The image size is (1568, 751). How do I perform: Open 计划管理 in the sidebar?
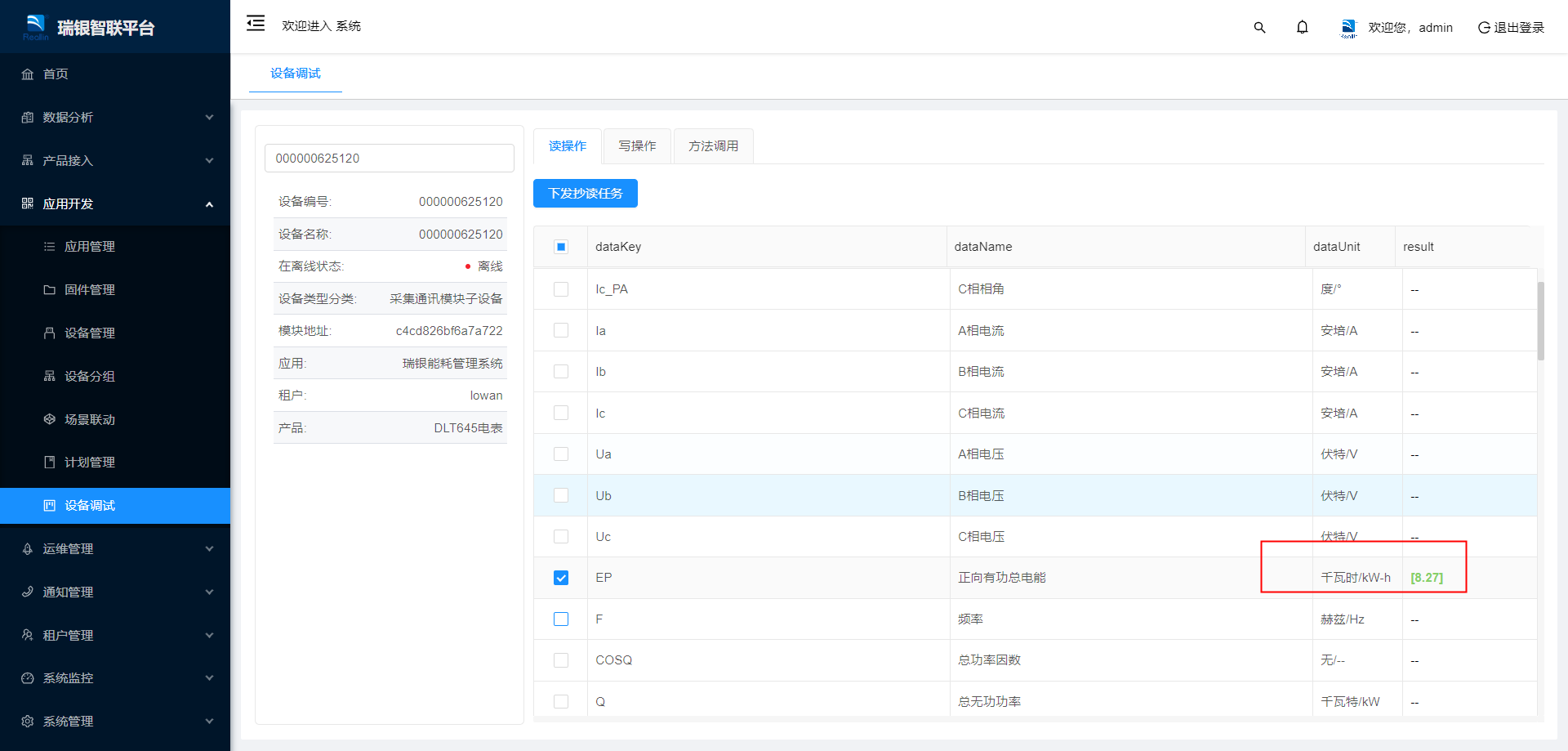click(115, 463)
